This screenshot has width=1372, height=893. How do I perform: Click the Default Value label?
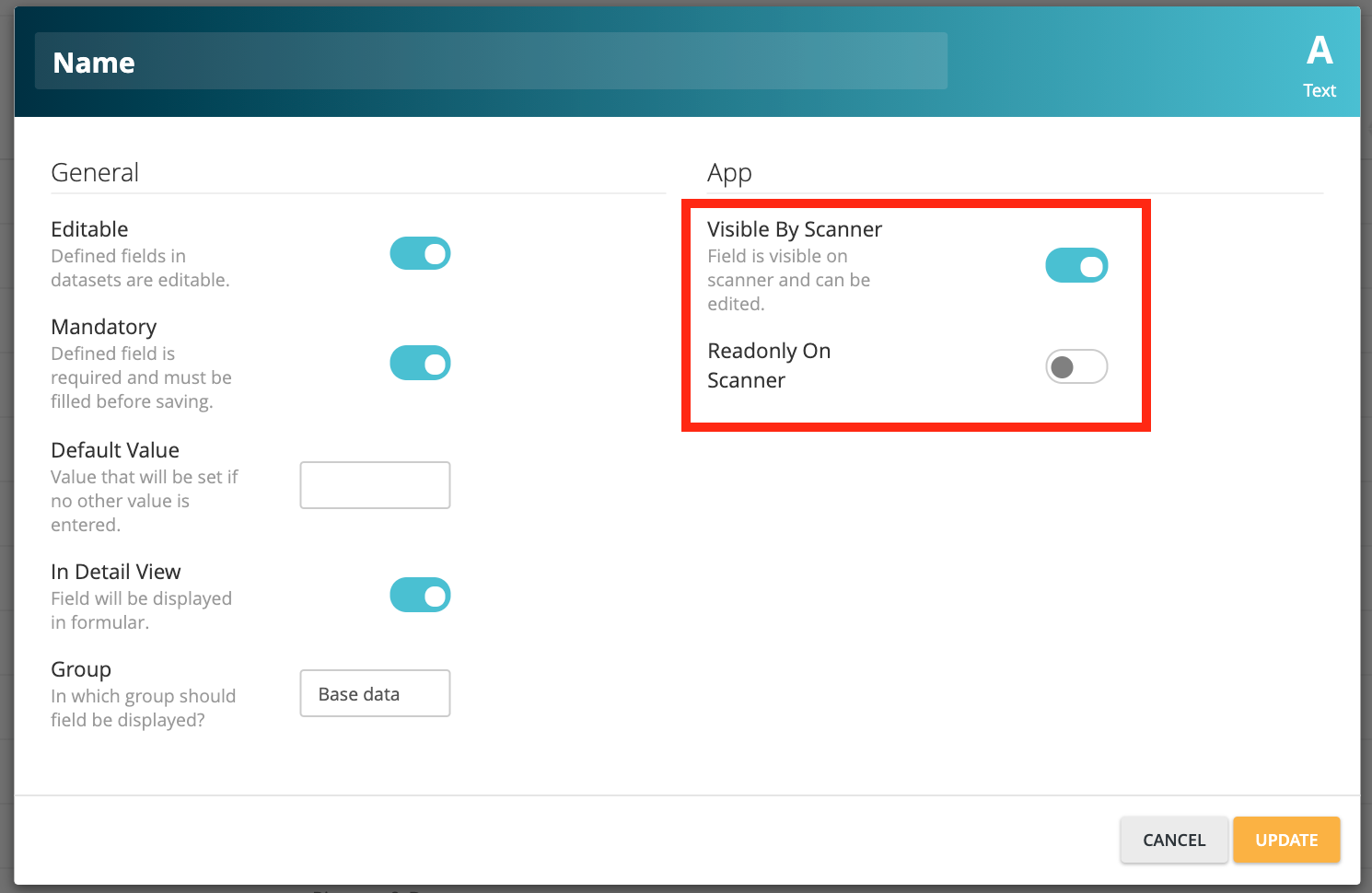click(x=115, y=450)
